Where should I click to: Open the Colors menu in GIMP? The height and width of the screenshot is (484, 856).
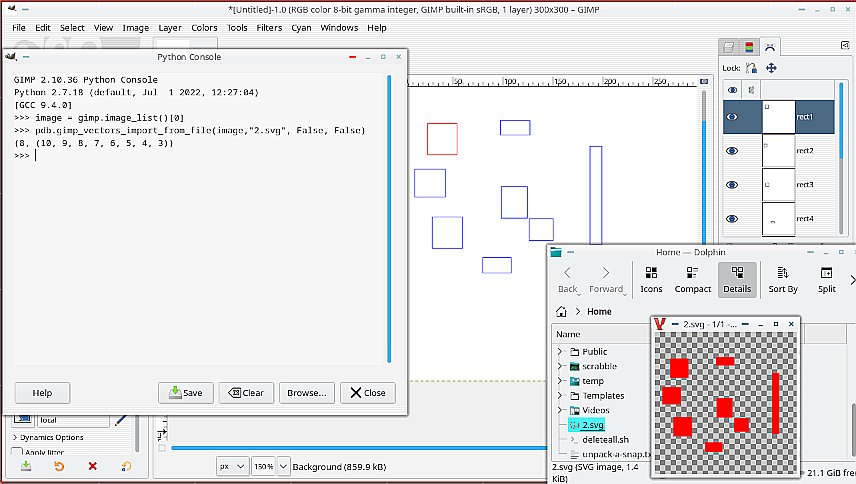click(204, 28)
